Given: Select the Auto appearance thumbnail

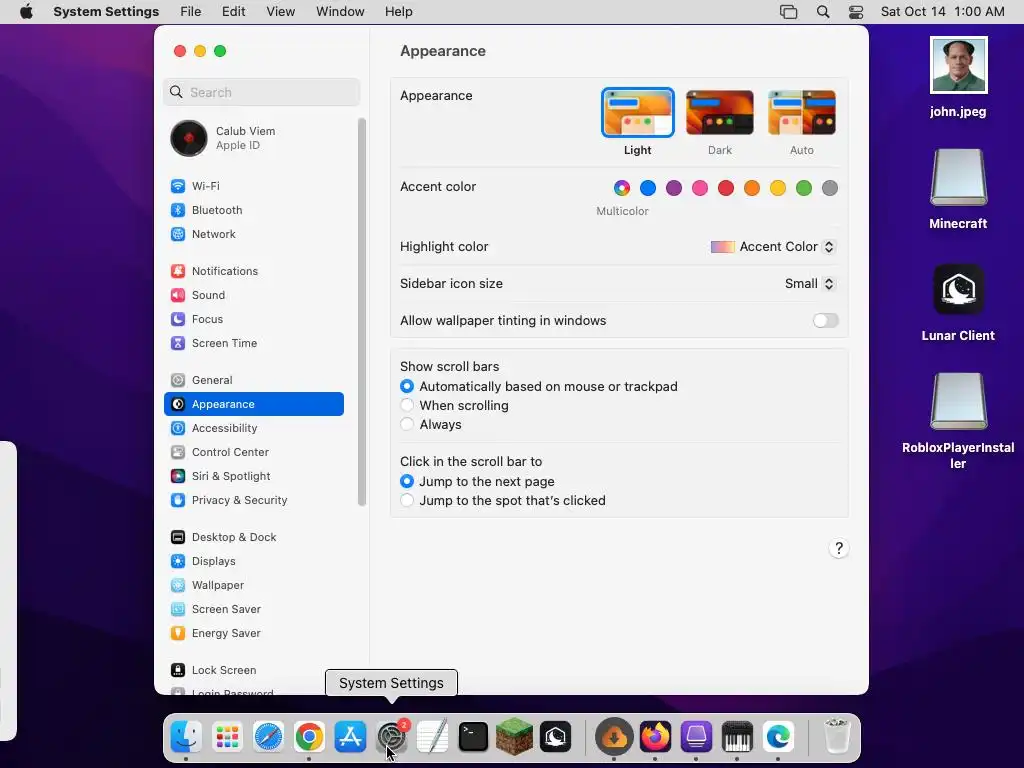Looking at the screenshot, I should coord(802,113).
